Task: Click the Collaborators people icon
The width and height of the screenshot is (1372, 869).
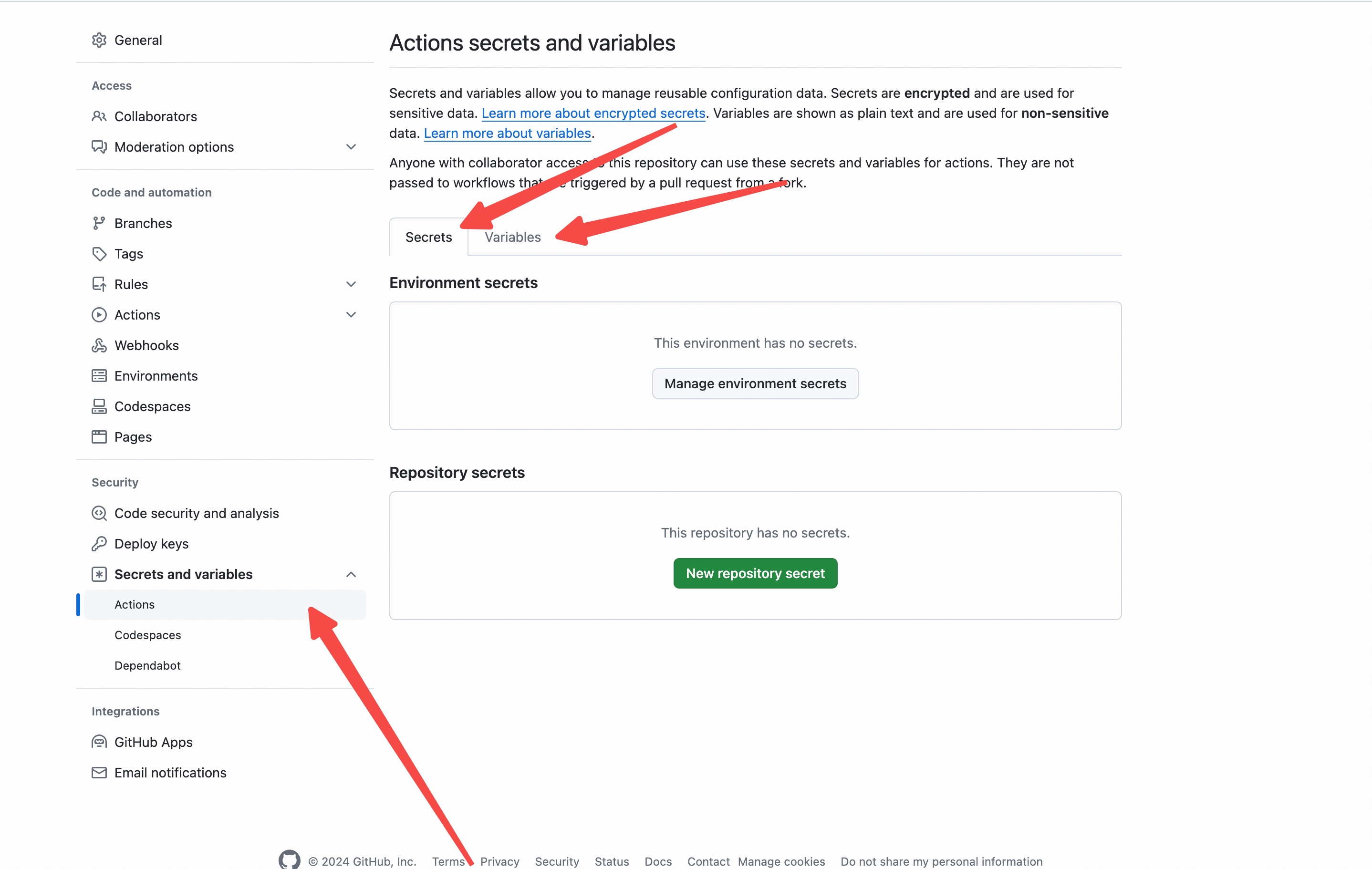Action: (x=99, y=117)
